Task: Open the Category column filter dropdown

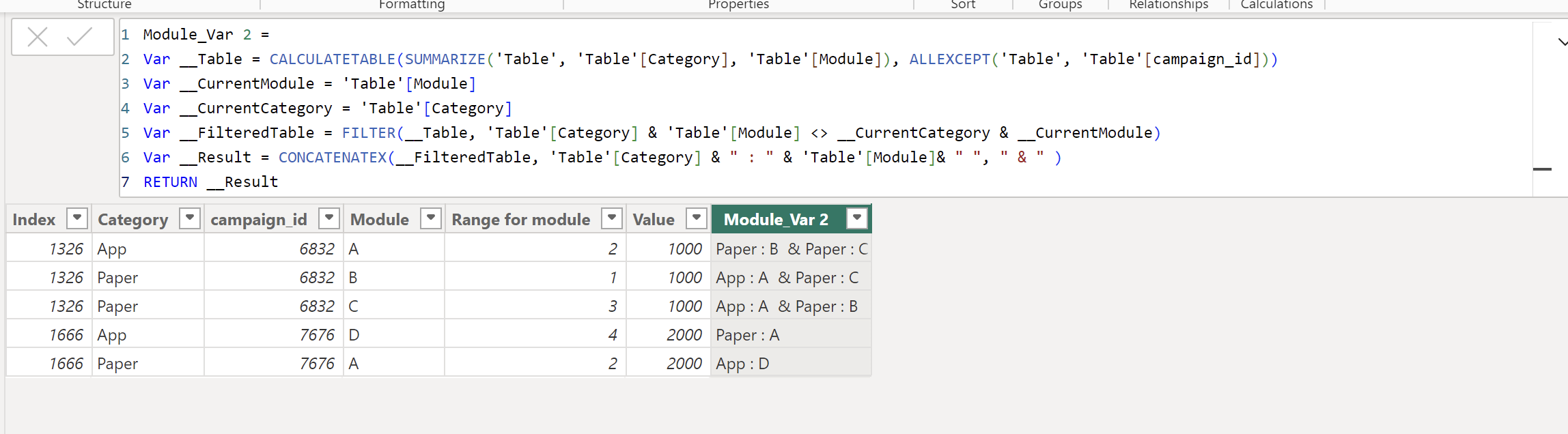Action: [x=190, y=218]
